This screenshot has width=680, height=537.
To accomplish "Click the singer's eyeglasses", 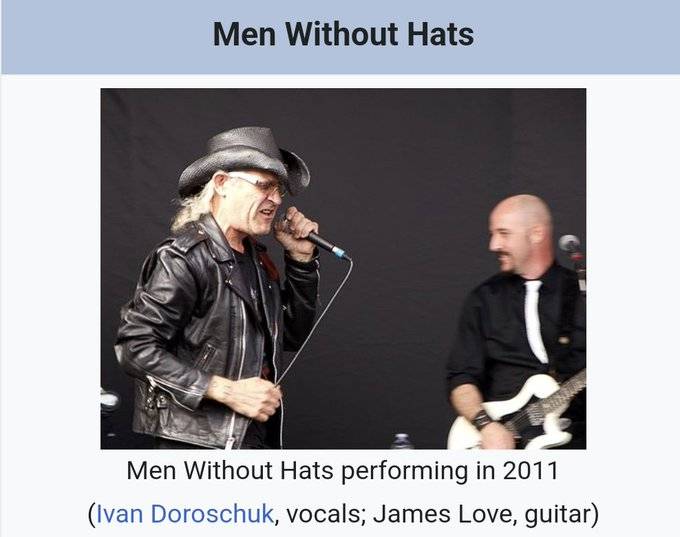I will [x=260, y=183].
